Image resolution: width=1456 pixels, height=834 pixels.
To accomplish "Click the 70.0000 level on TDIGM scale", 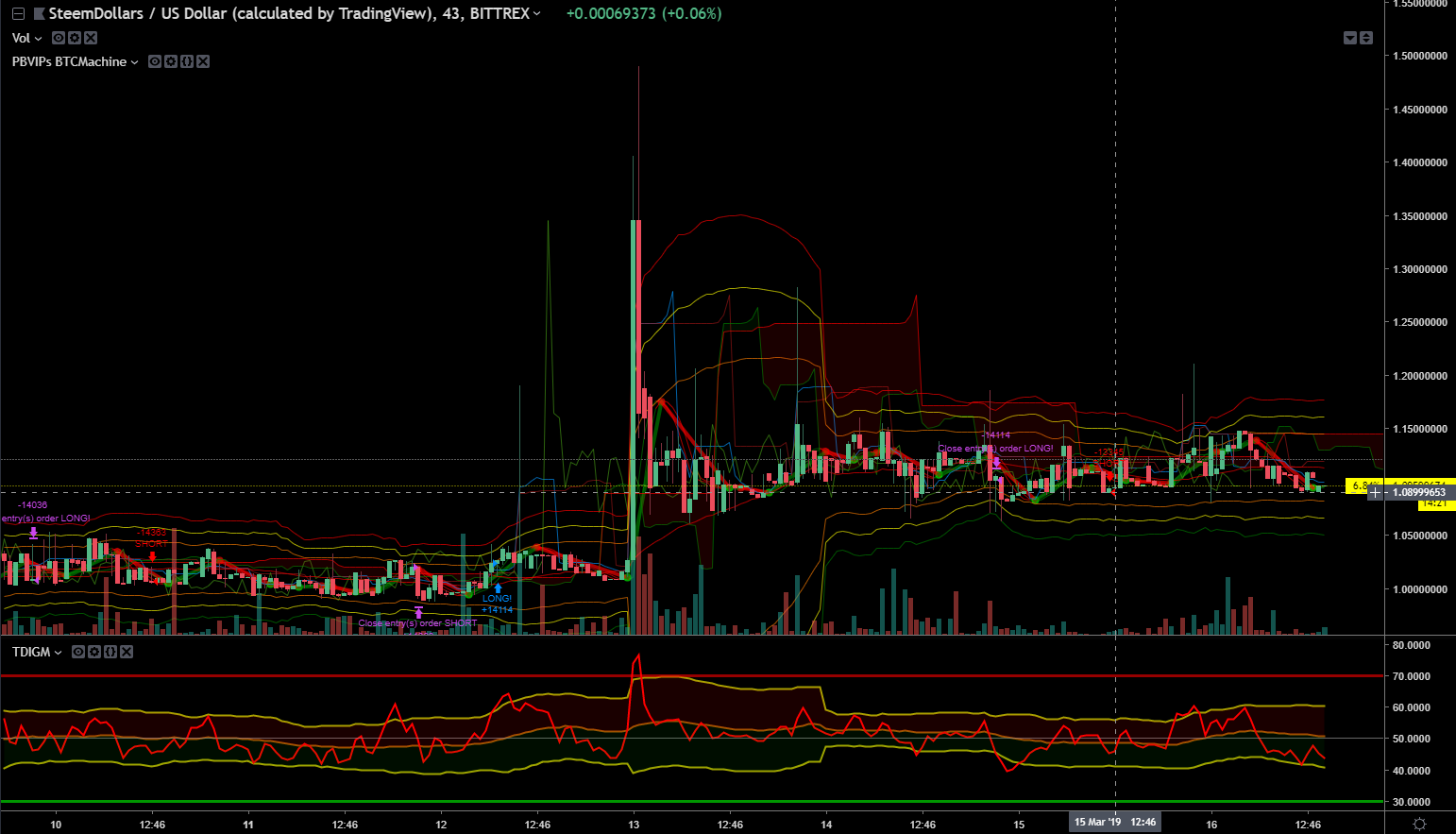I will point(1412,676).
